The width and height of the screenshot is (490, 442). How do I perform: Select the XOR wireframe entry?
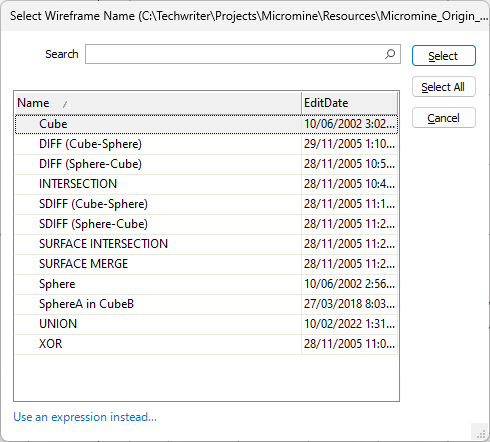point(206,344)
